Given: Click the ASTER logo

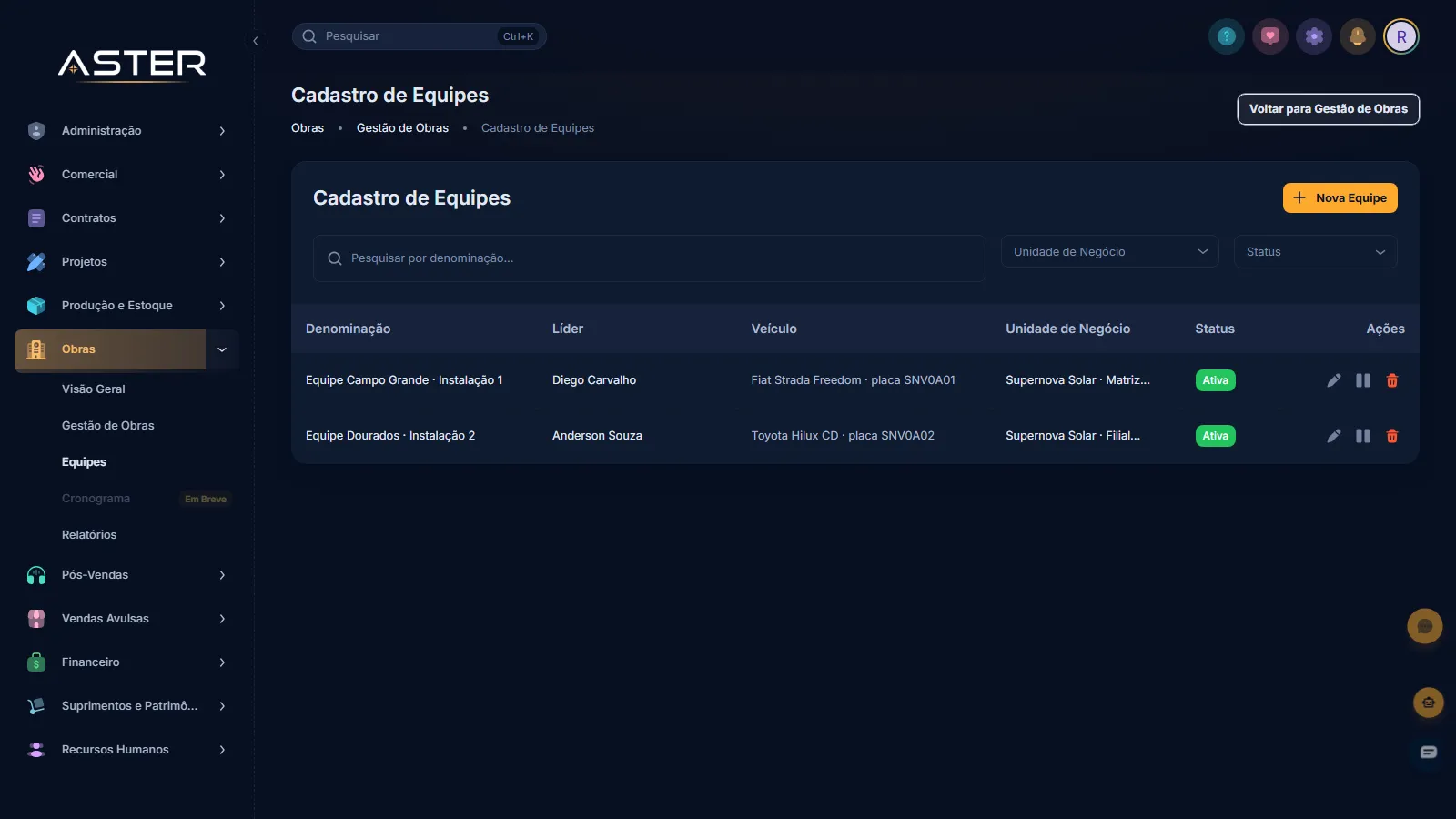Looking at the screenshot, I should (132, 64).
